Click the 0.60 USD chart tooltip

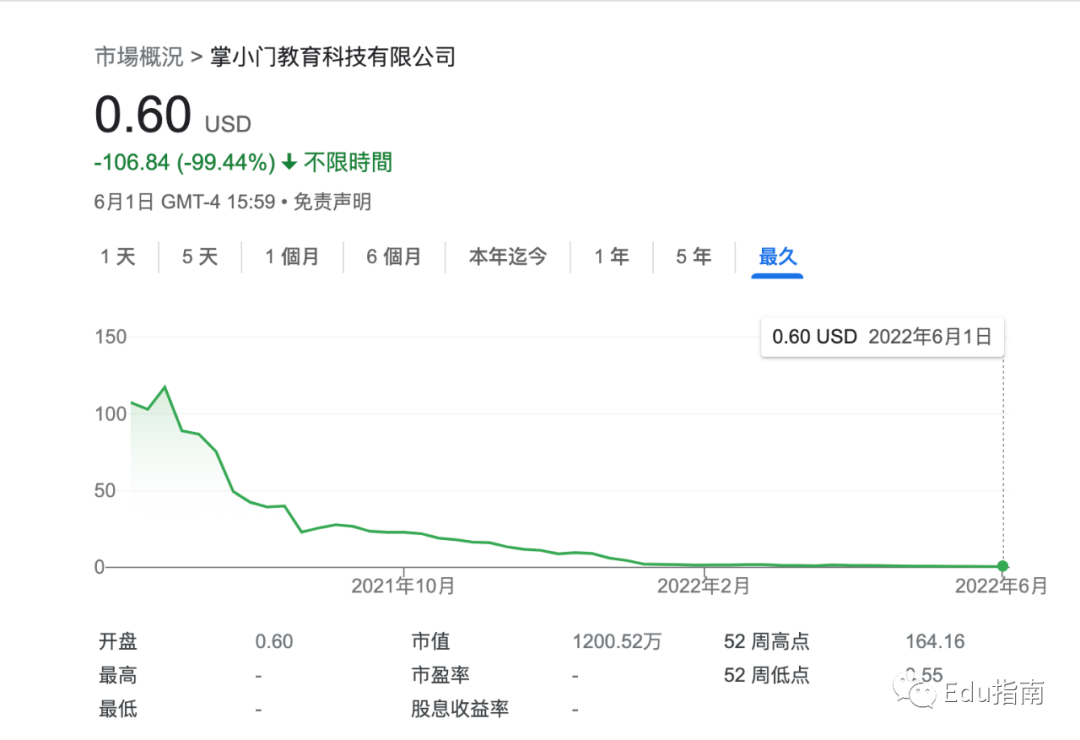882,337
